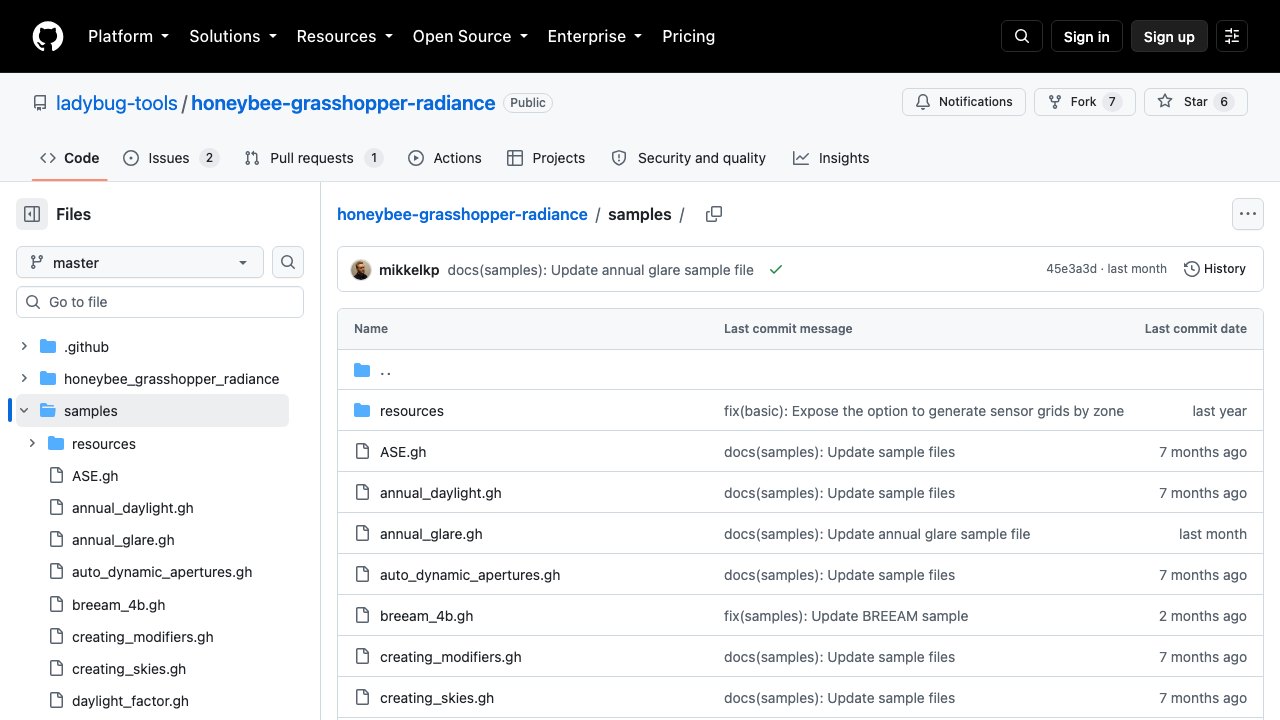View the green commit status checkmark

(x=775, y=270)
